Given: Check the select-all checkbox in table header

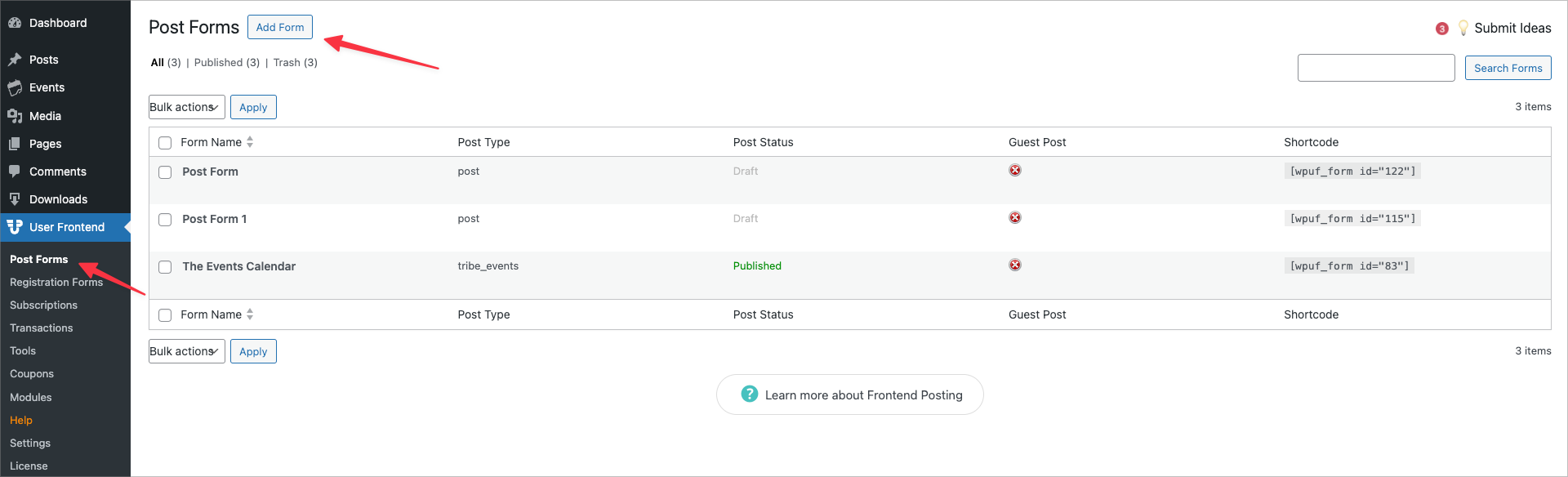Looking at the screenshot, I should coord(164,142).
